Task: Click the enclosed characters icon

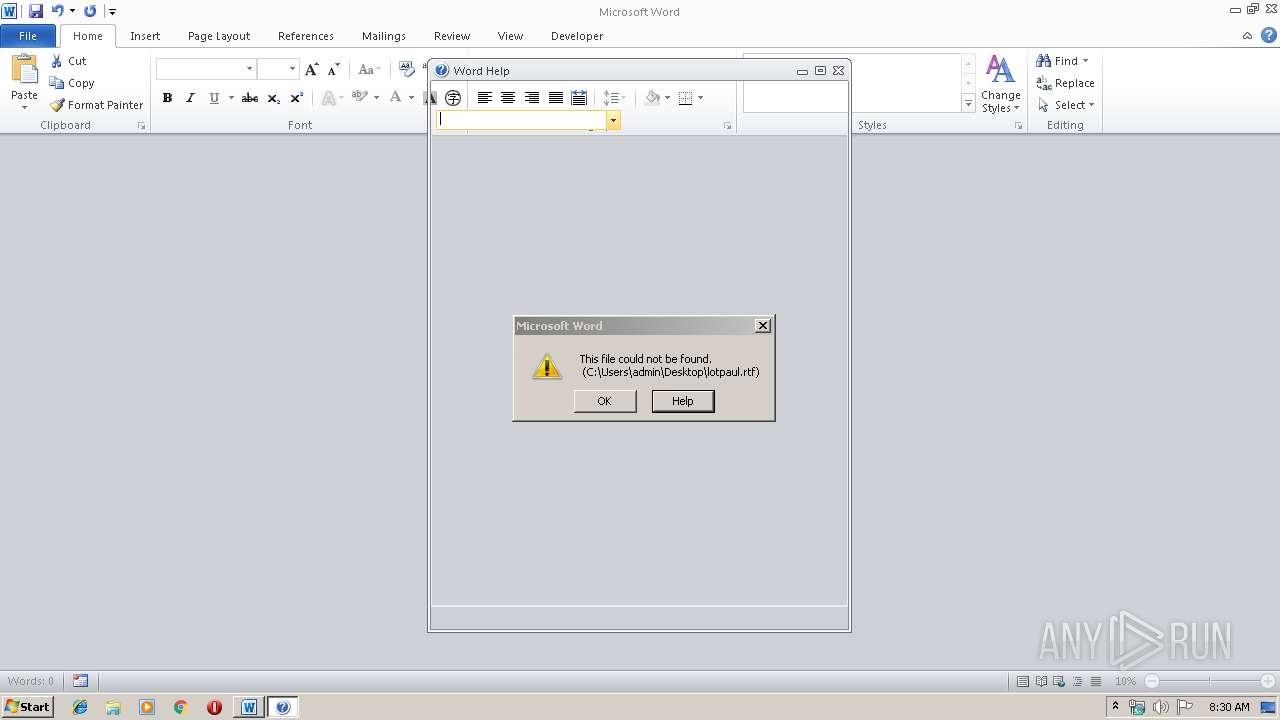Action: pyautogui.click(x=453, y=98)
